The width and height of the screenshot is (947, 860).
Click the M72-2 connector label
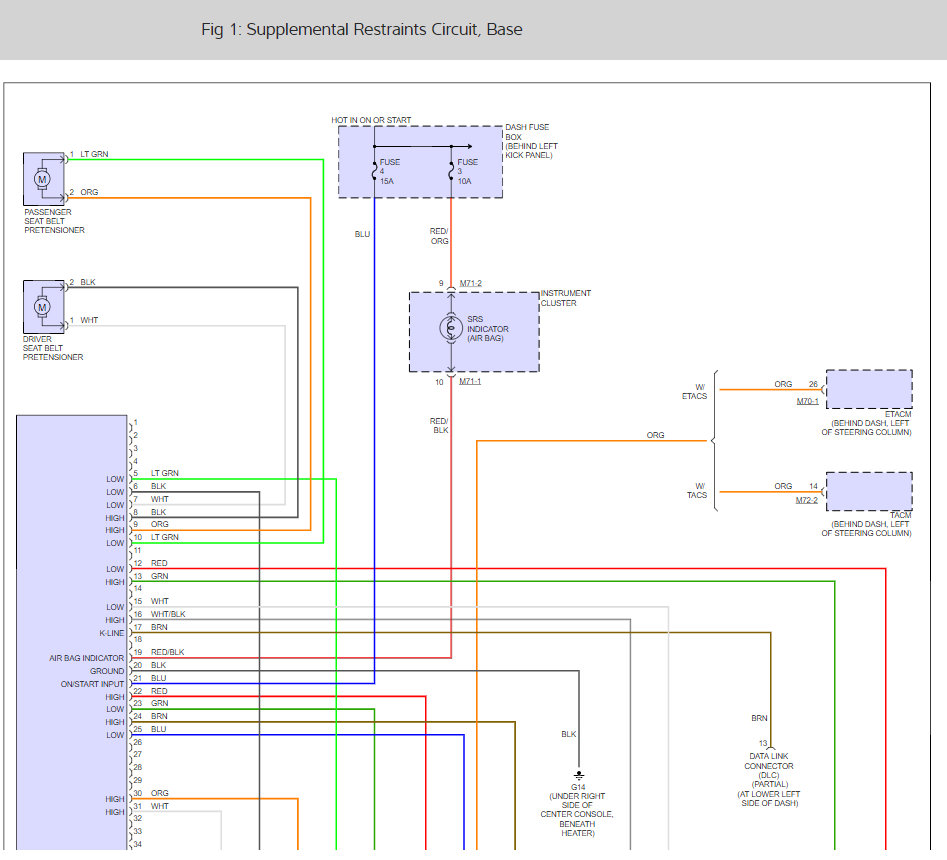[806, 500]
